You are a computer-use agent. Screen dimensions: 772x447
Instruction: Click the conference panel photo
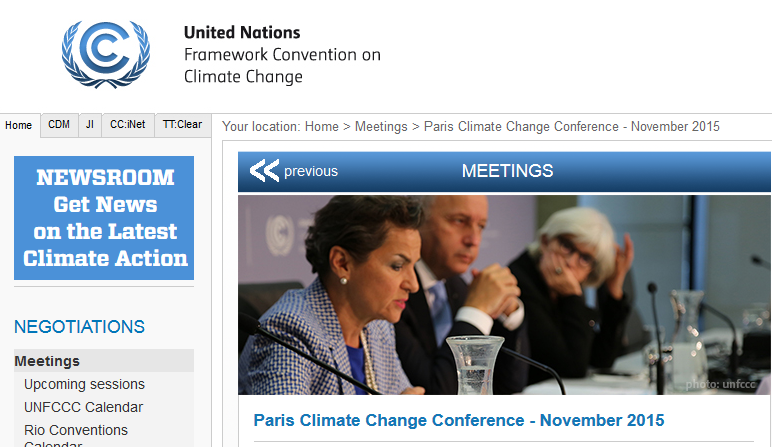coord(504,295)
